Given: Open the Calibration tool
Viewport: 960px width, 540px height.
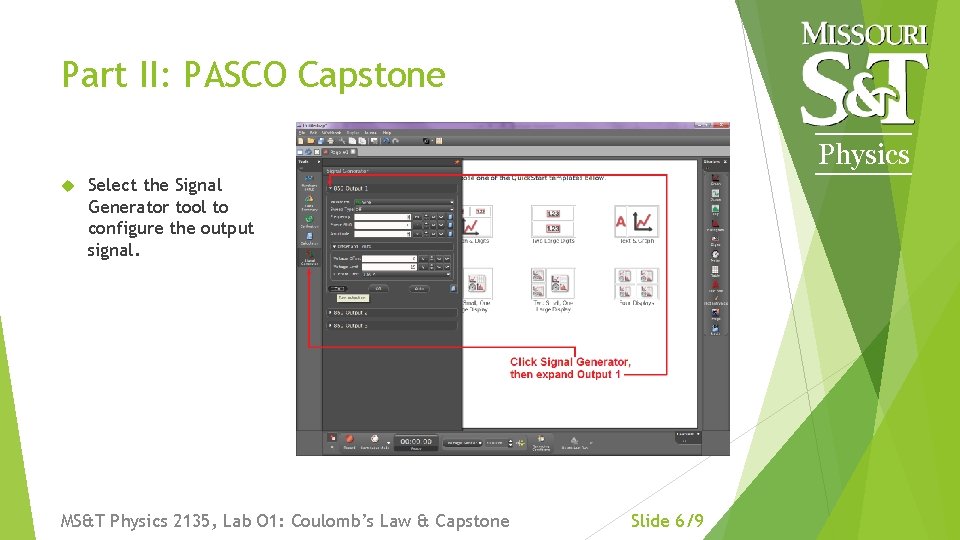Looking at the screenshot, I should pyautogui.click(x=309, y=222).
